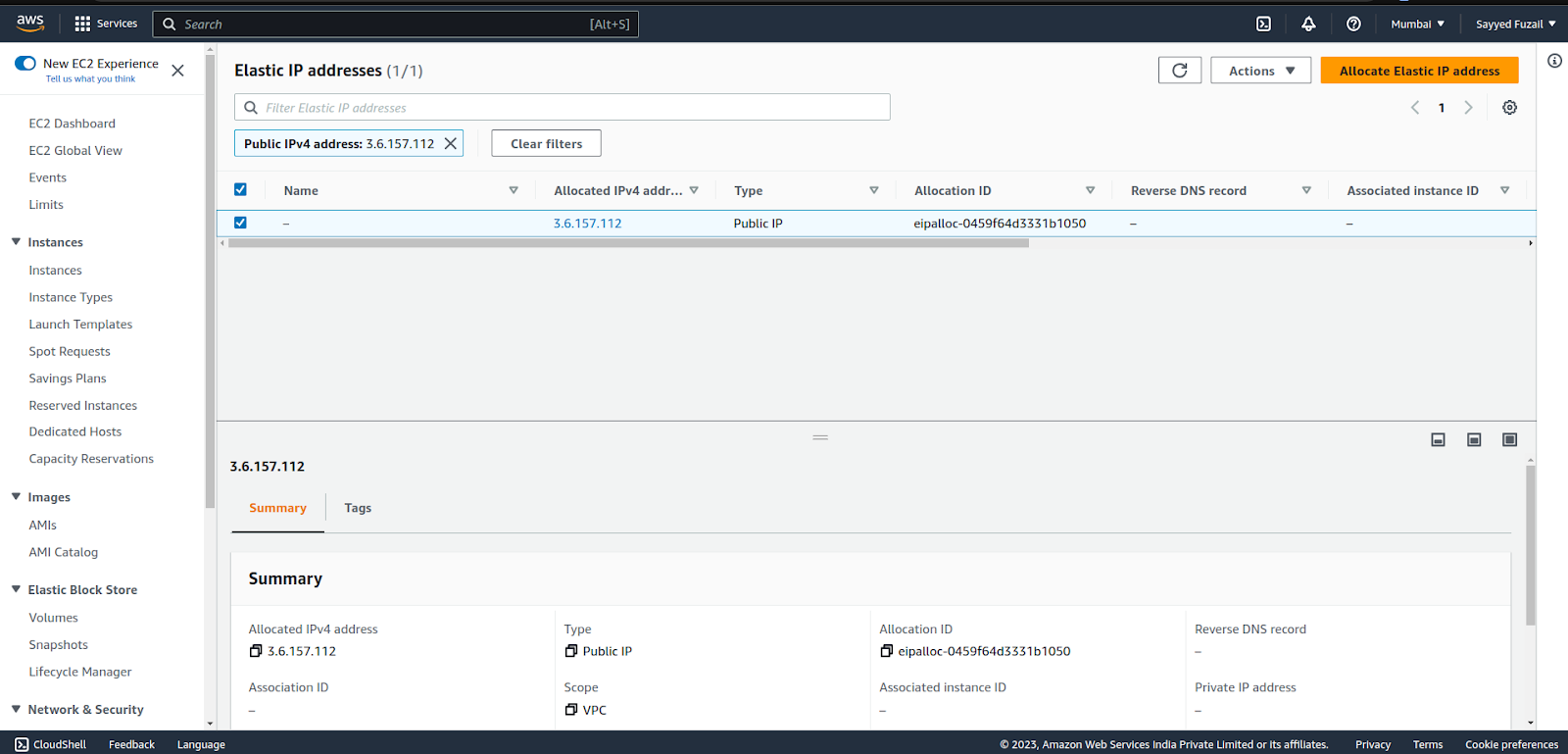Open Spot Requests in sidebar

(70, 352)
